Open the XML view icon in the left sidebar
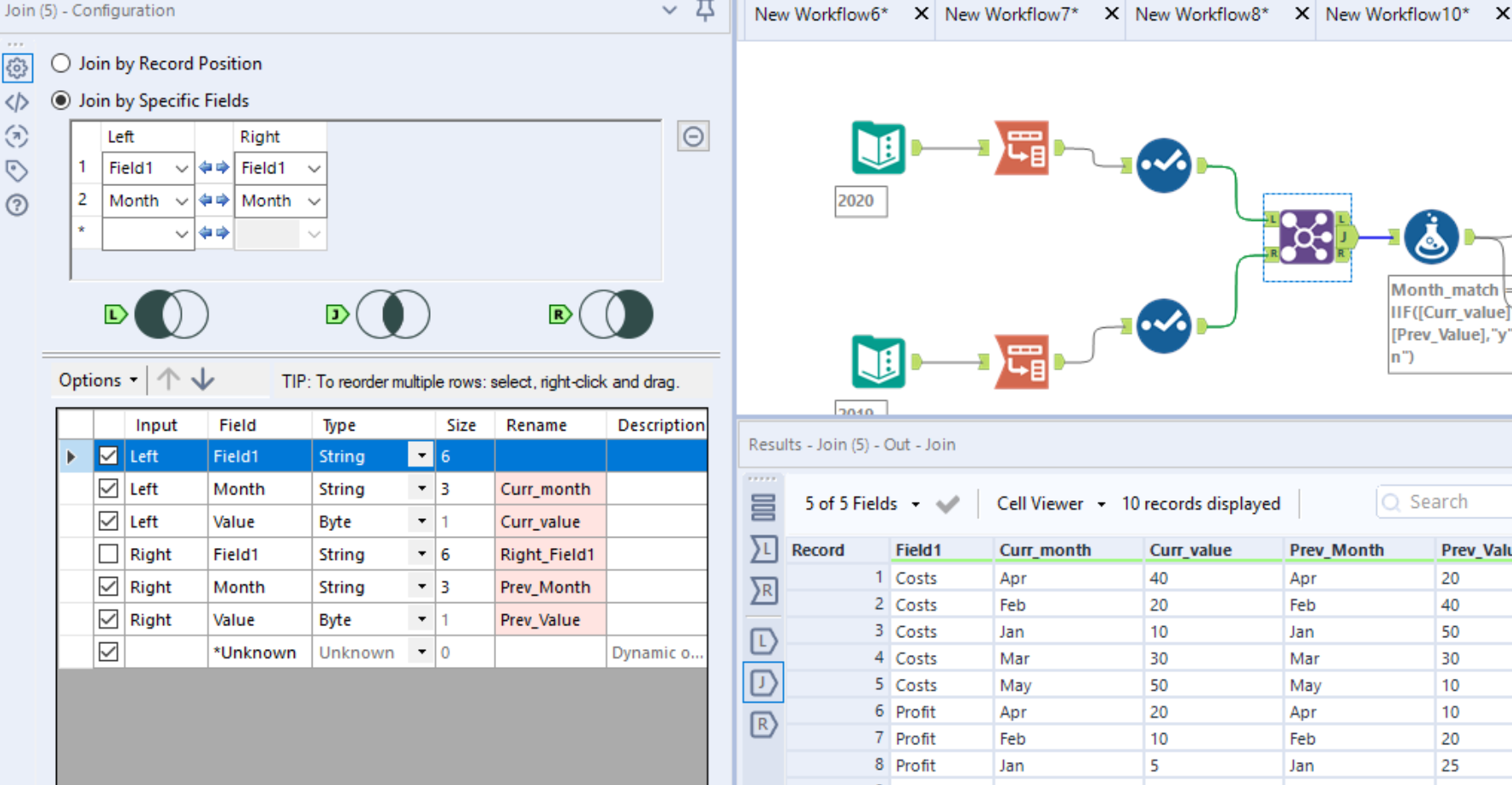The image size is (1512, 785). tap(17, 102)
